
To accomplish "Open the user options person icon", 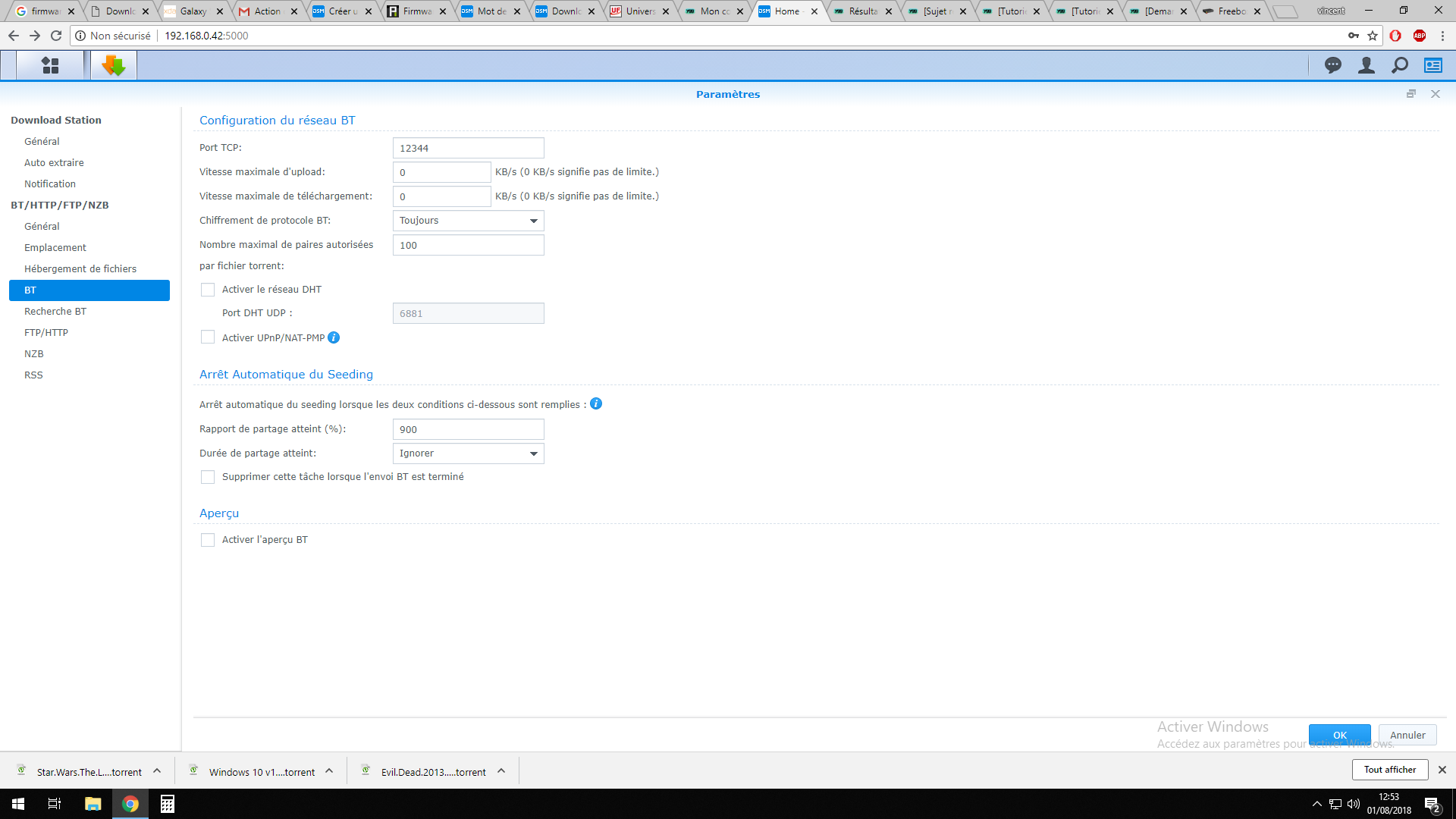I will coord(1366,66).
